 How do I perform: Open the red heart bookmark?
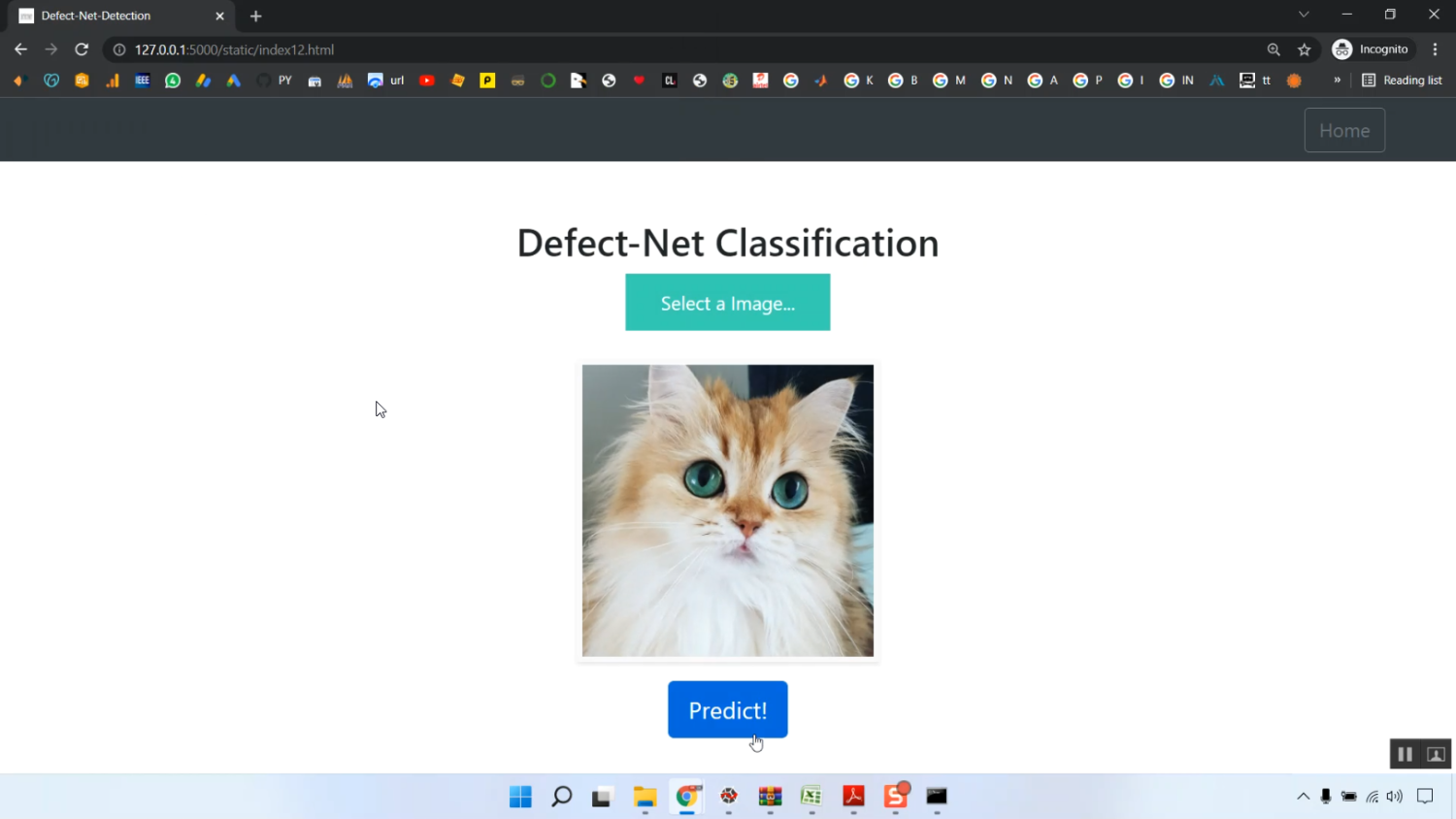[639, 81]
